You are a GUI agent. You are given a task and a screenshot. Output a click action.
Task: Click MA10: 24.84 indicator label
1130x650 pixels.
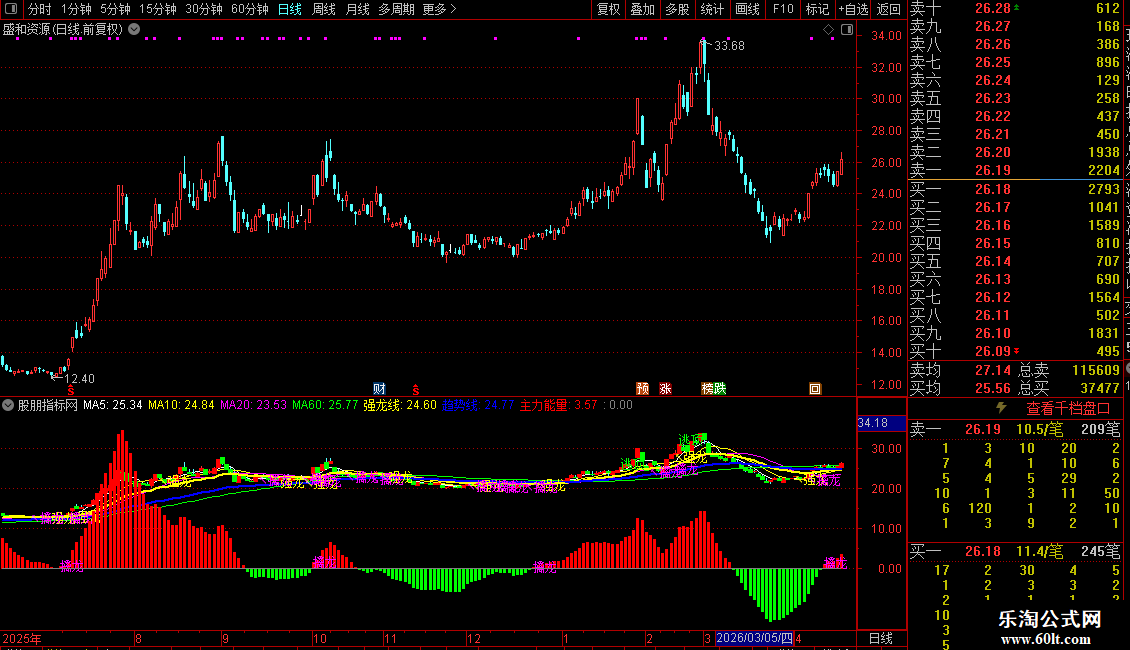[181, 405]
